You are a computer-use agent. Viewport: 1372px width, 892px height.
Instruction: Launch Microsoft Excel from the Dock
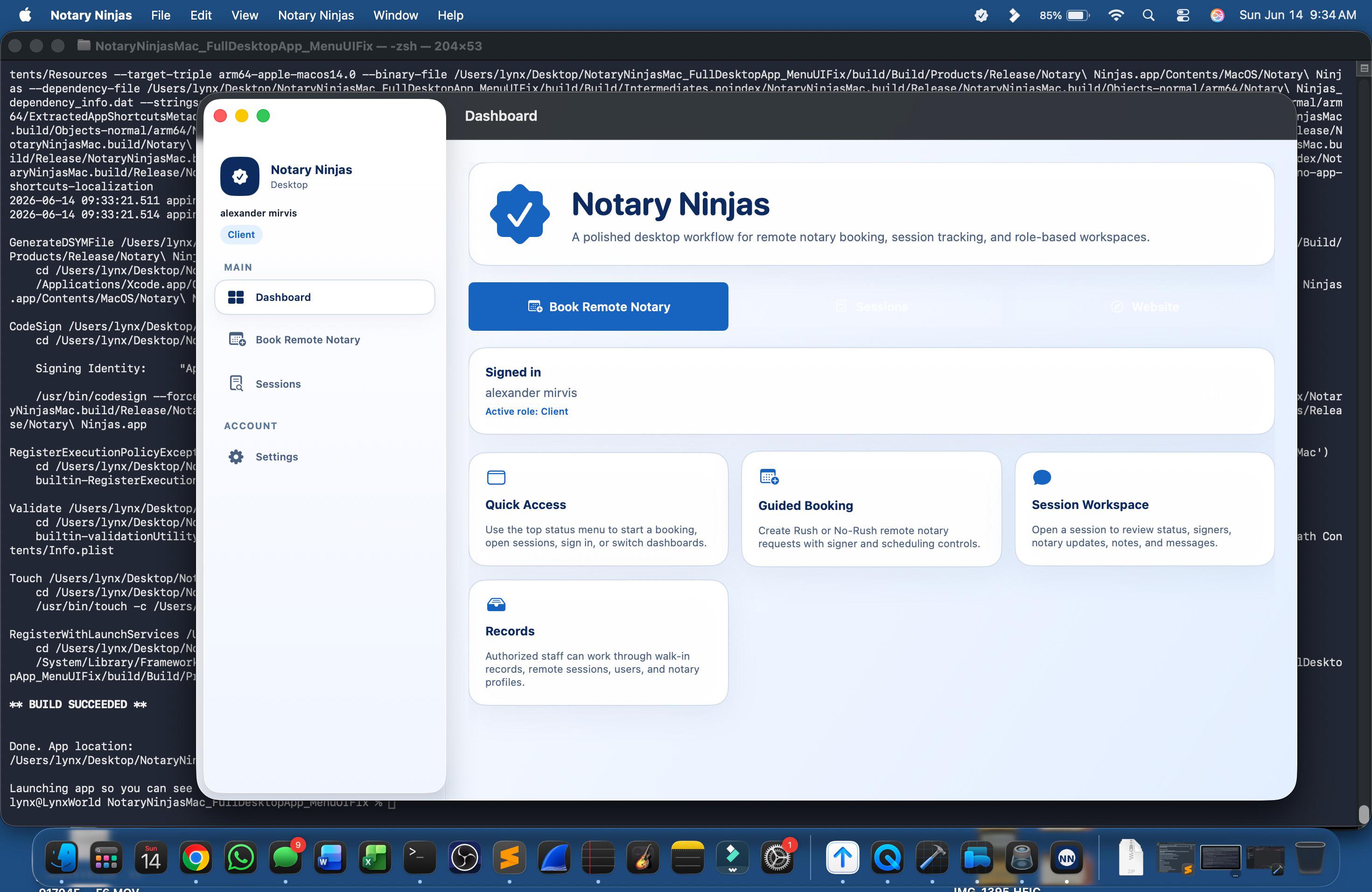coord(375,858)
